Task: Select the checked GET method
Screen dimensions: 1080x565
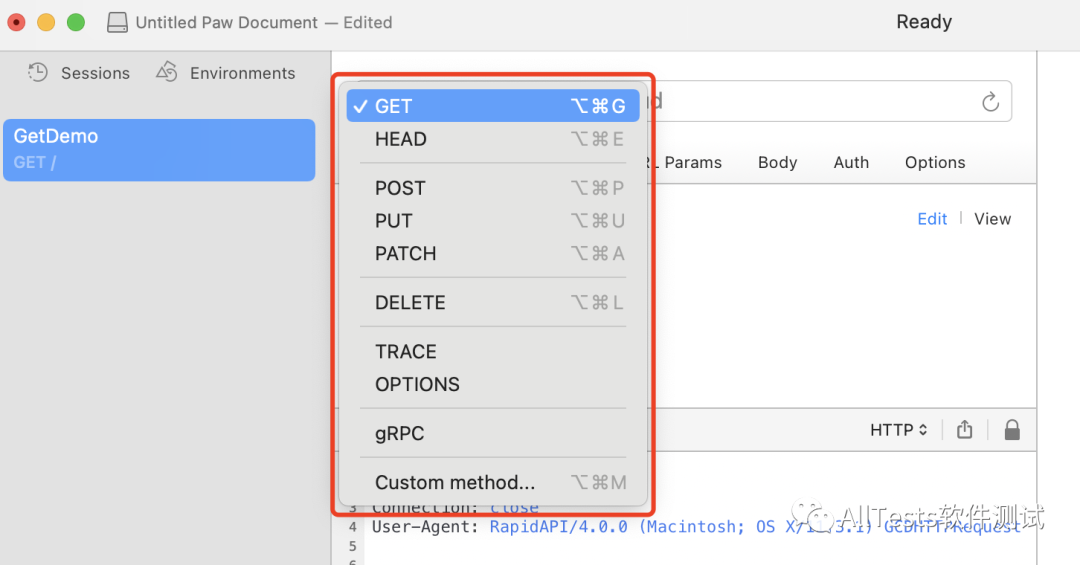Action: pos(492,106)
